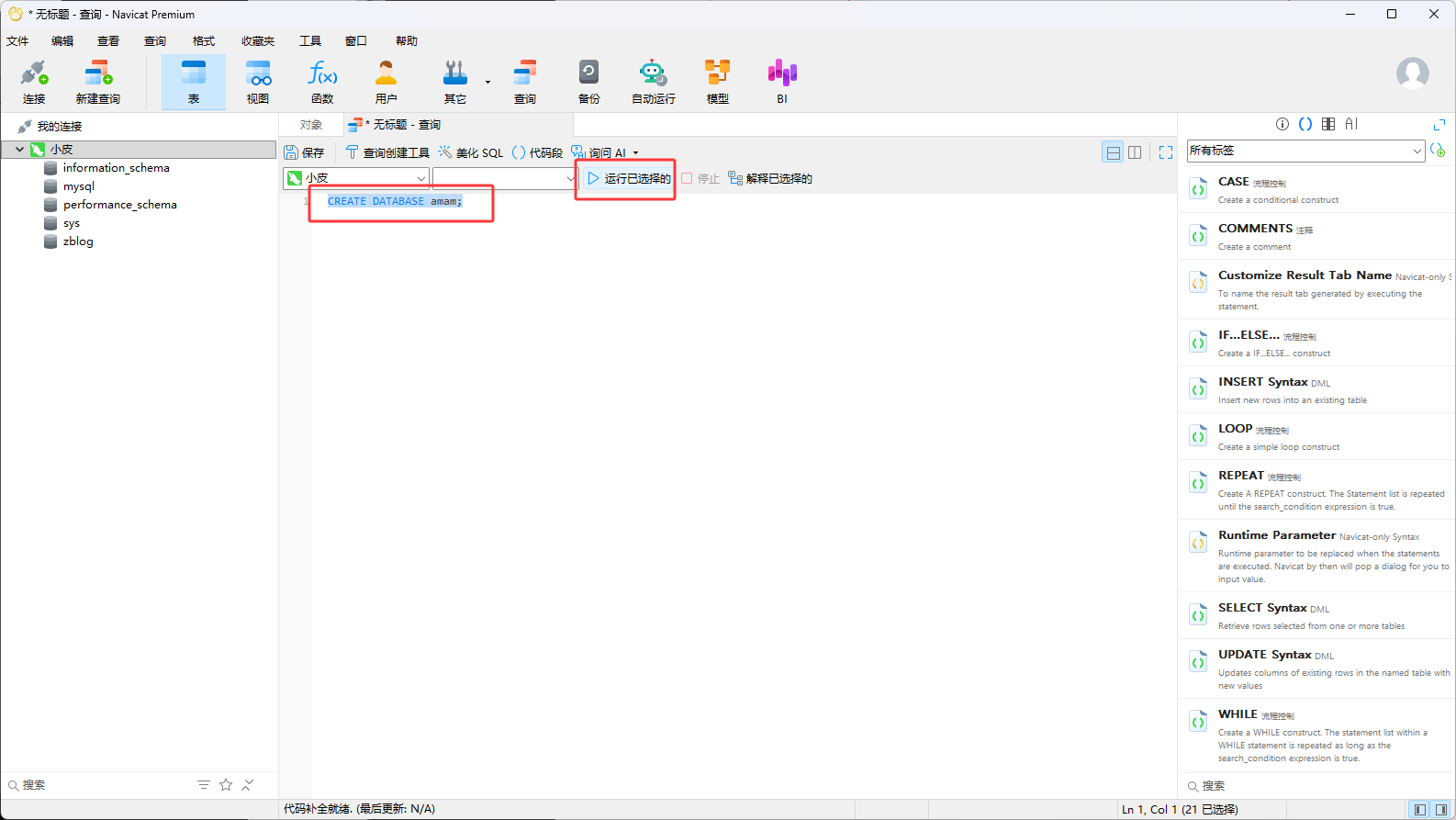Select the mysql database
This screenshot has height=820, width=1456.
(x=79, y=186)
